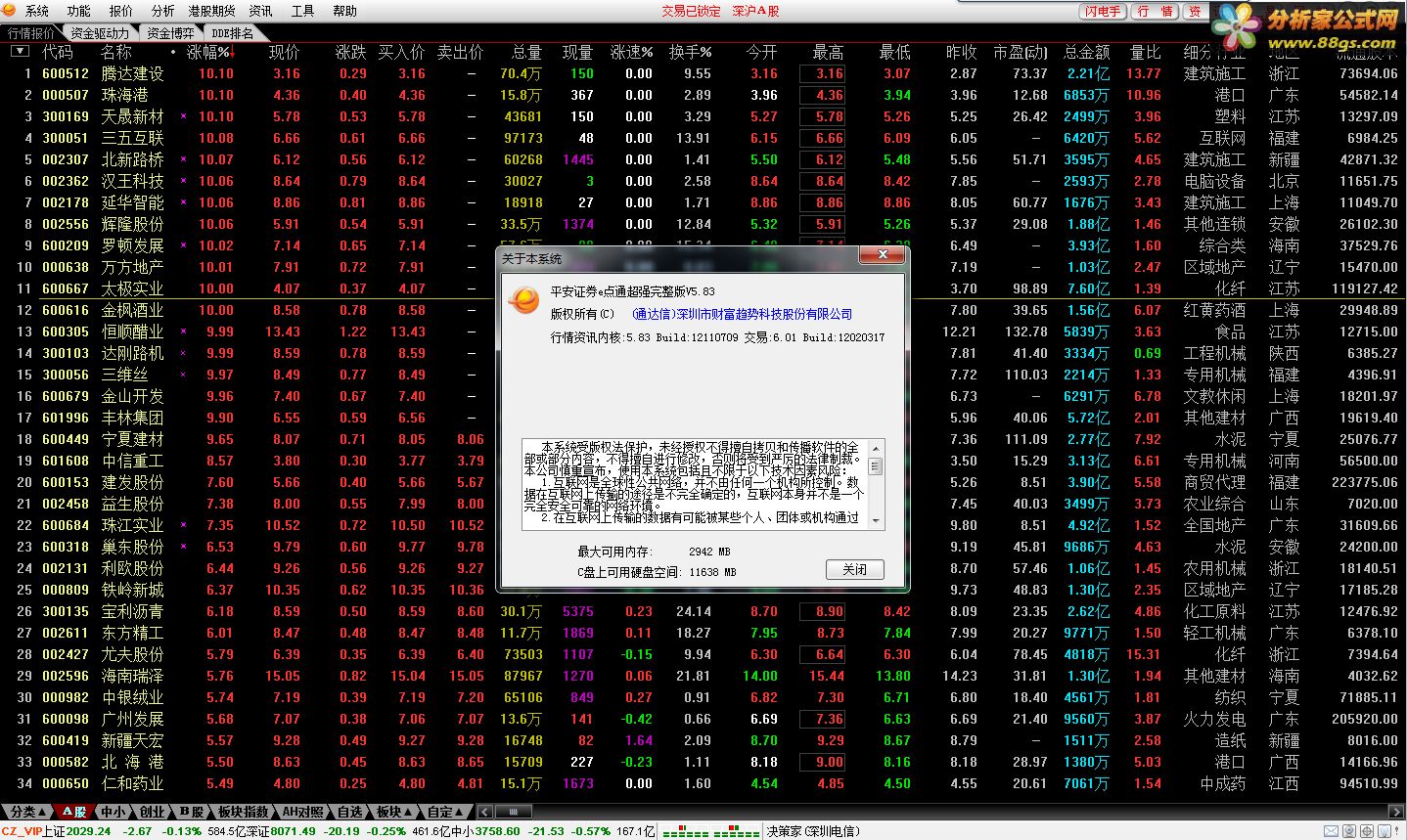Select the 创业 bottom tab

coord(152,812)
